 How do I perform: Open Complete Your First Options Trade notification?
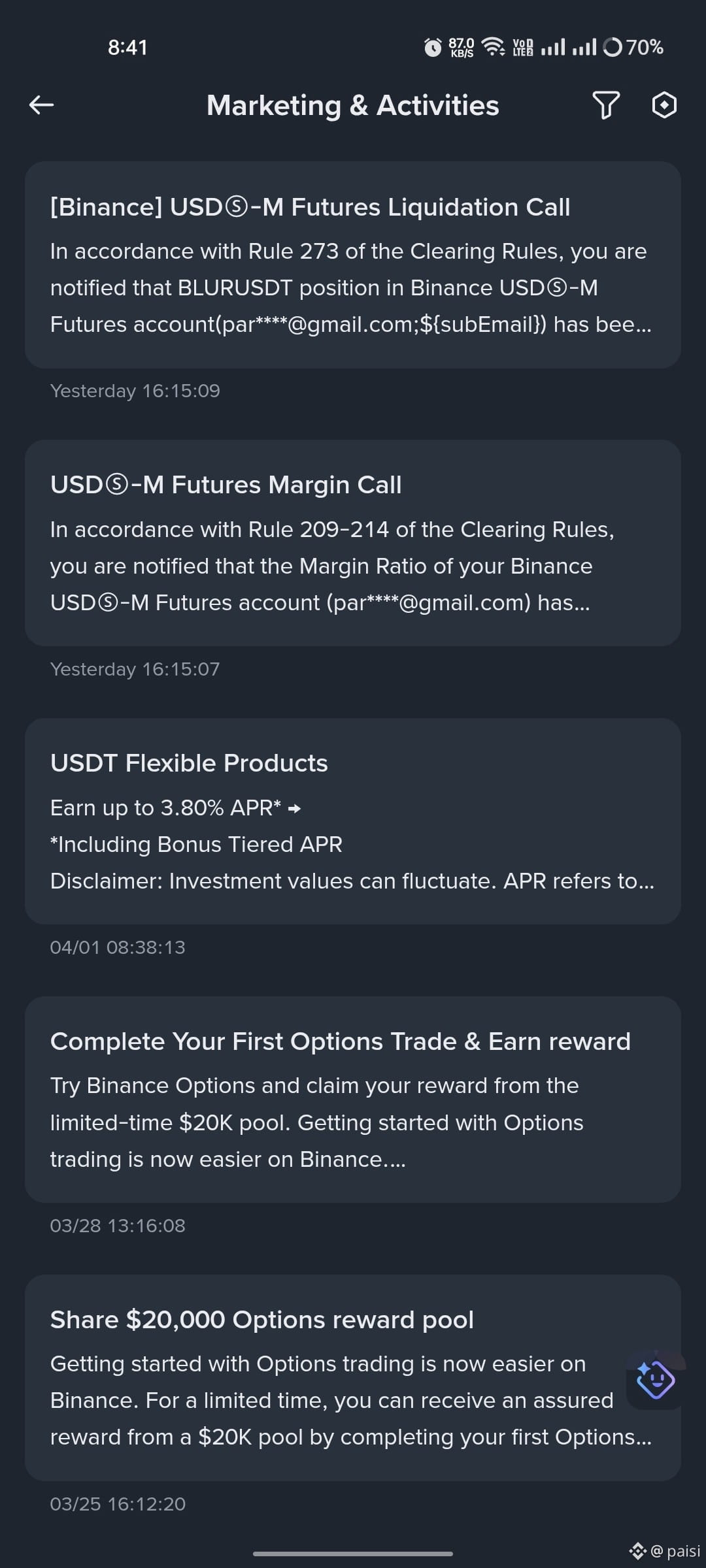(353, 1100)
